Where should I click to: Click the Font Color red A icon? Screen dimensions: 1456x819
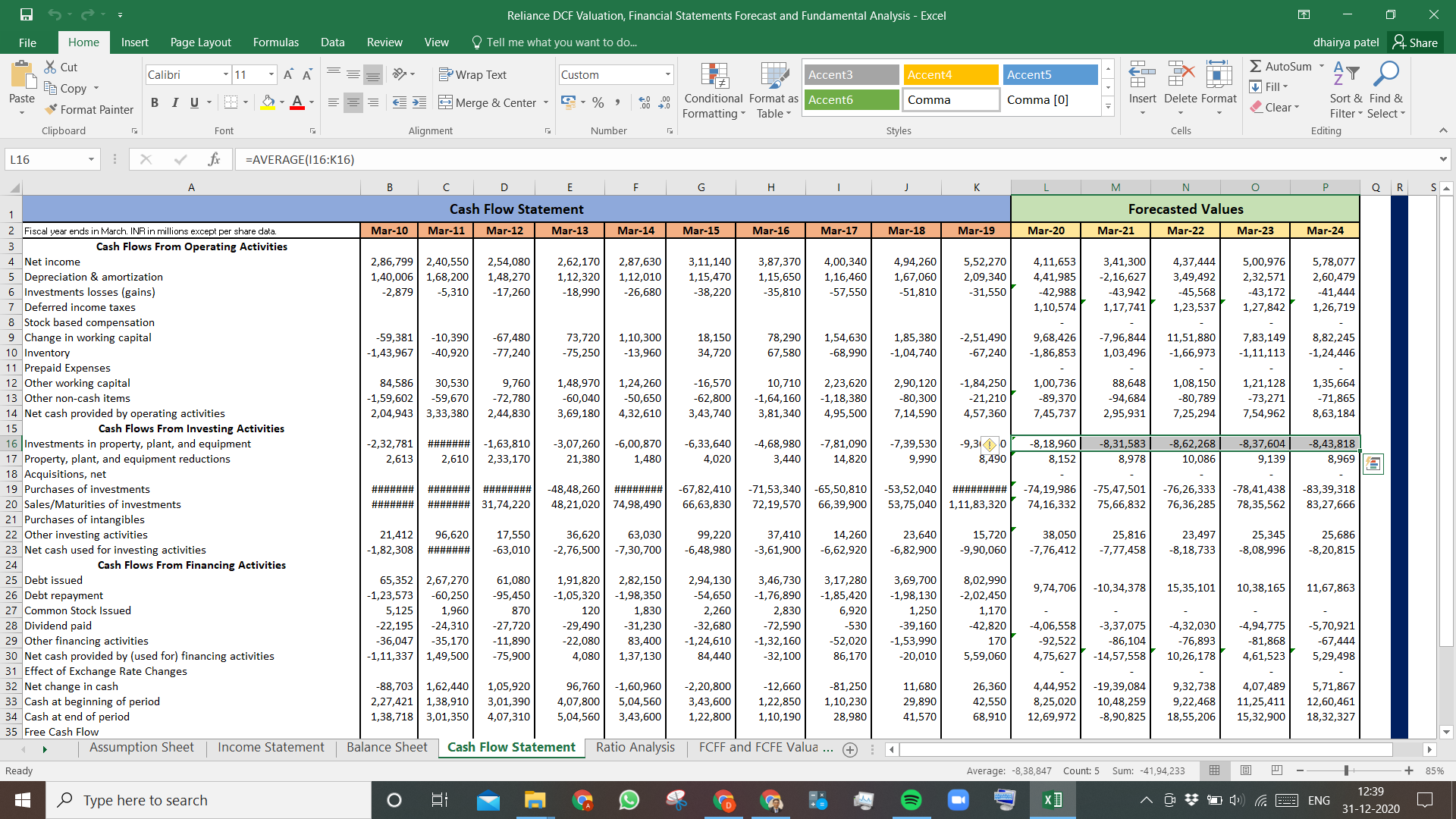[297, 102]
